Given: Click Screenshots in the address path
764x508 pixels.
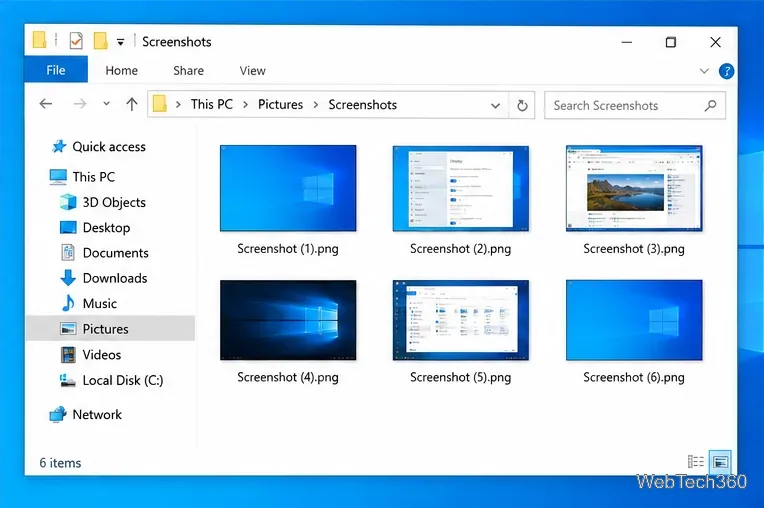Looking at the screenshot, I should coord(363,104).
